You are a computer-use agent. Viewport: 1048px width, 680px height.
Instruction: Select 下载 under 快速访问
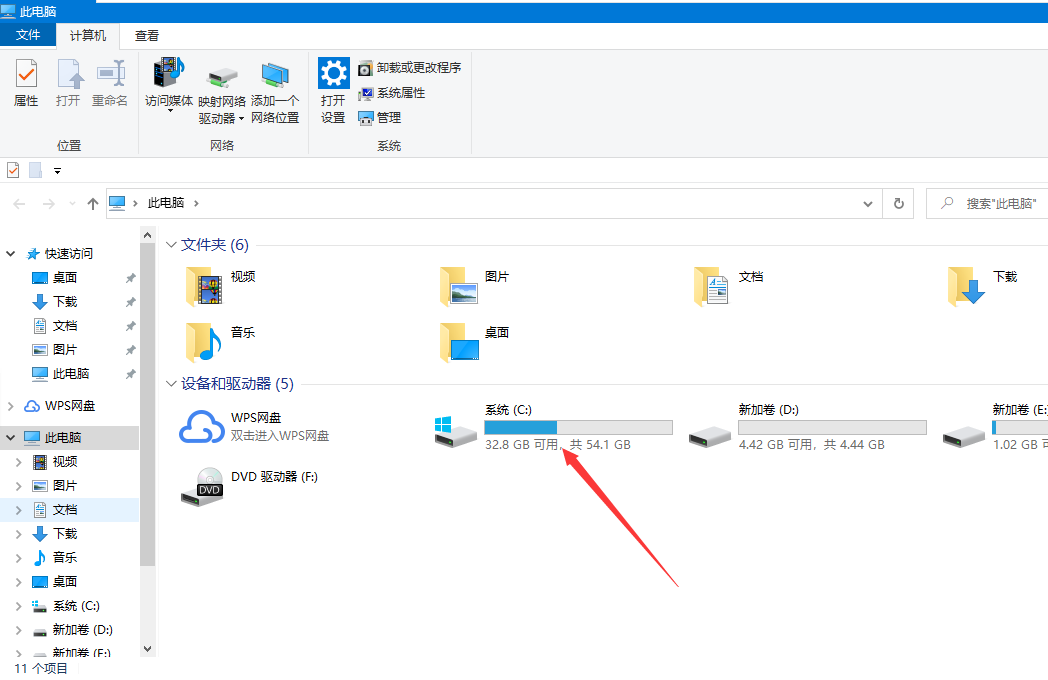(x=66, y=302)
